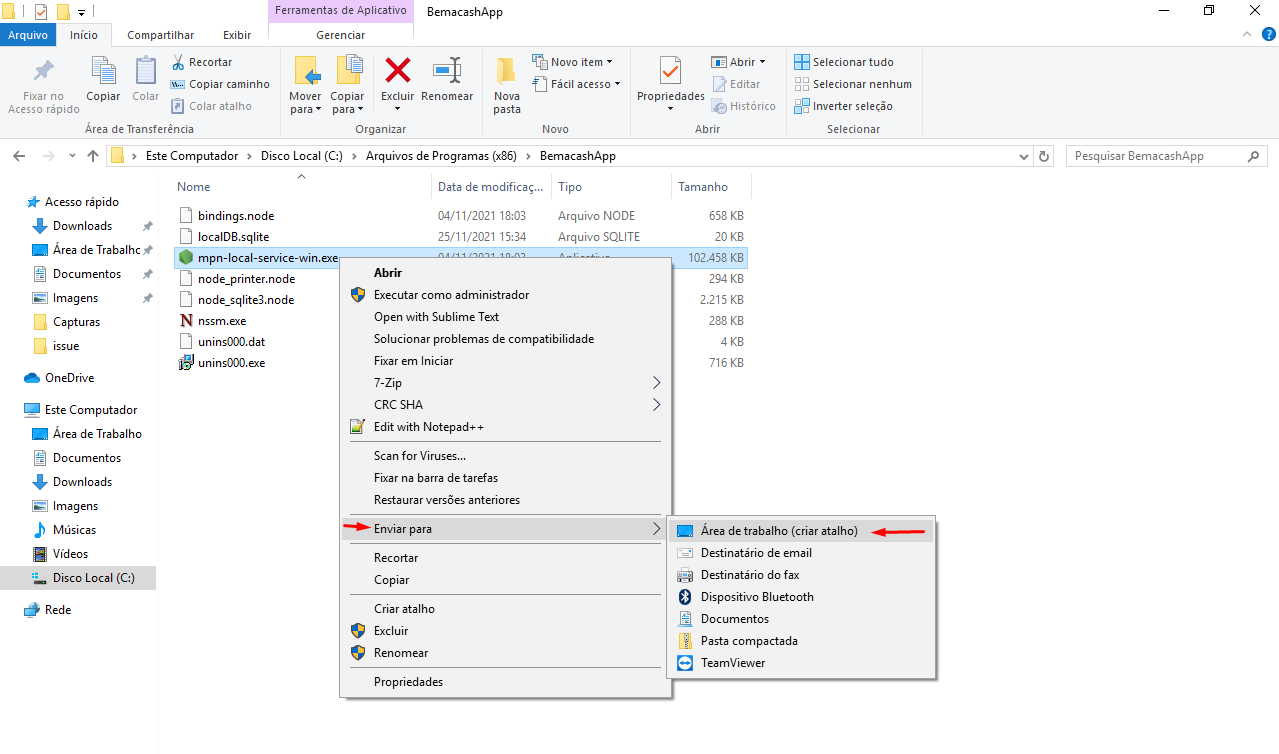Open the Abrir ribbon dropdown

738,62
